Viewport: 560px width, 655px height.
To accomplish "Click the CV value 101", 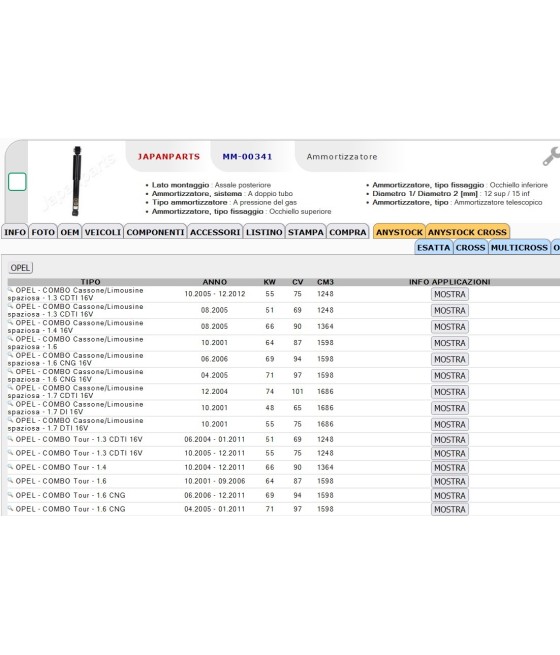I will pyautogui.click(x=297, y=391).
